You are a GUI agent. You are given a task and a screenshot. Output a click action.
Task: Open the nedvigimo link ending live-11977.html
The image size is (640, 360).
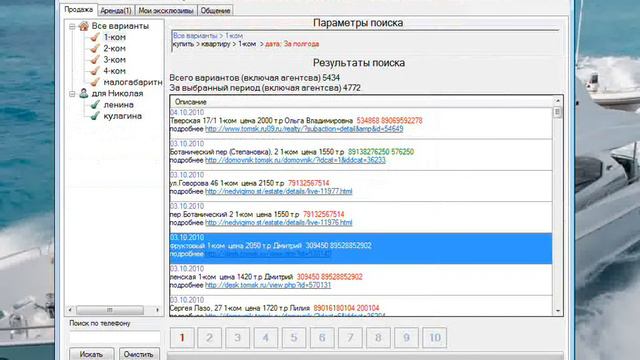(278, 191)
